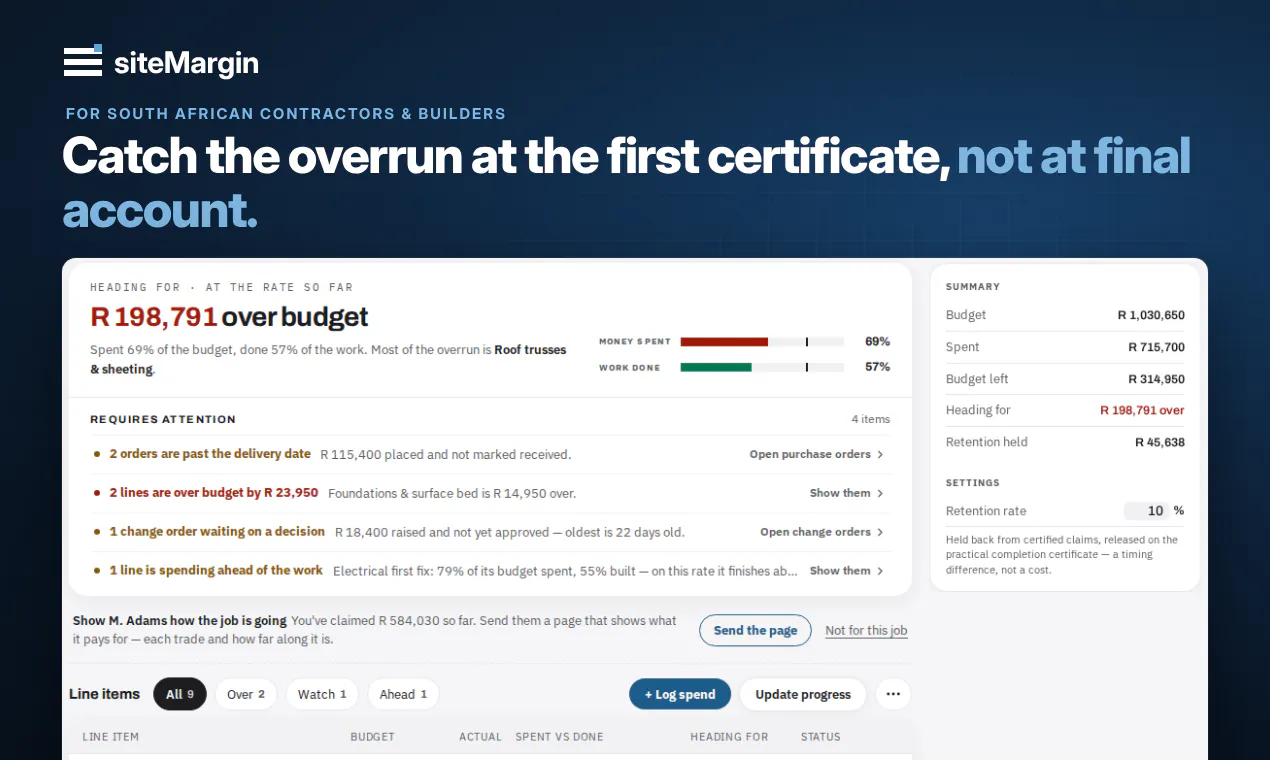Click Heading for value R 198,791 over
This screenshot has height=760, width=1270.
[1142, 410]
